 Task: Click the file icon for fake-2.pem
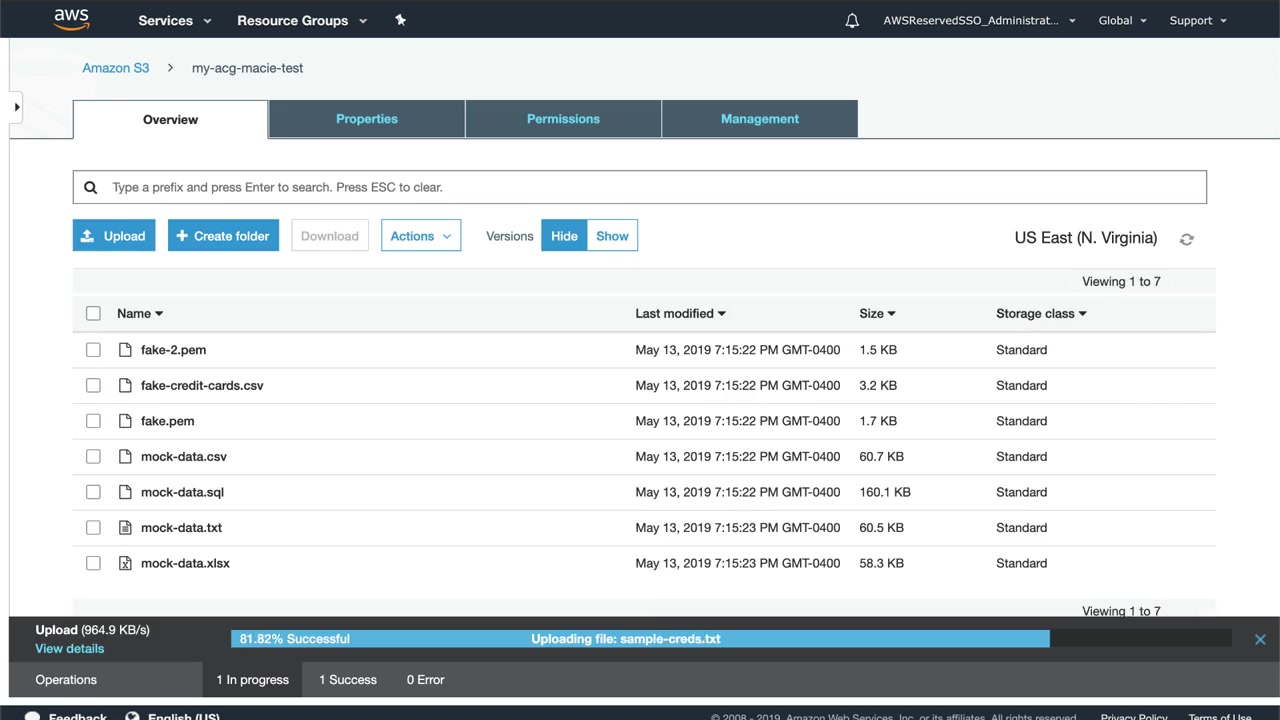click(125, 350)
